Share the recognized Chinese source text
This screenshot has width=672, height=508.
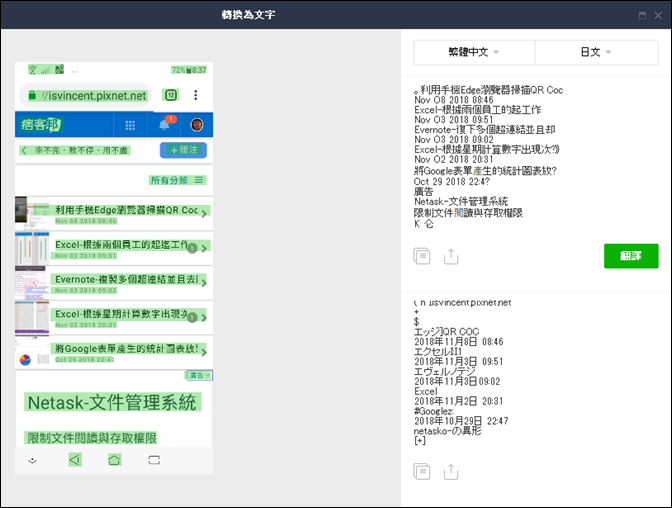(x=451, y=256)
